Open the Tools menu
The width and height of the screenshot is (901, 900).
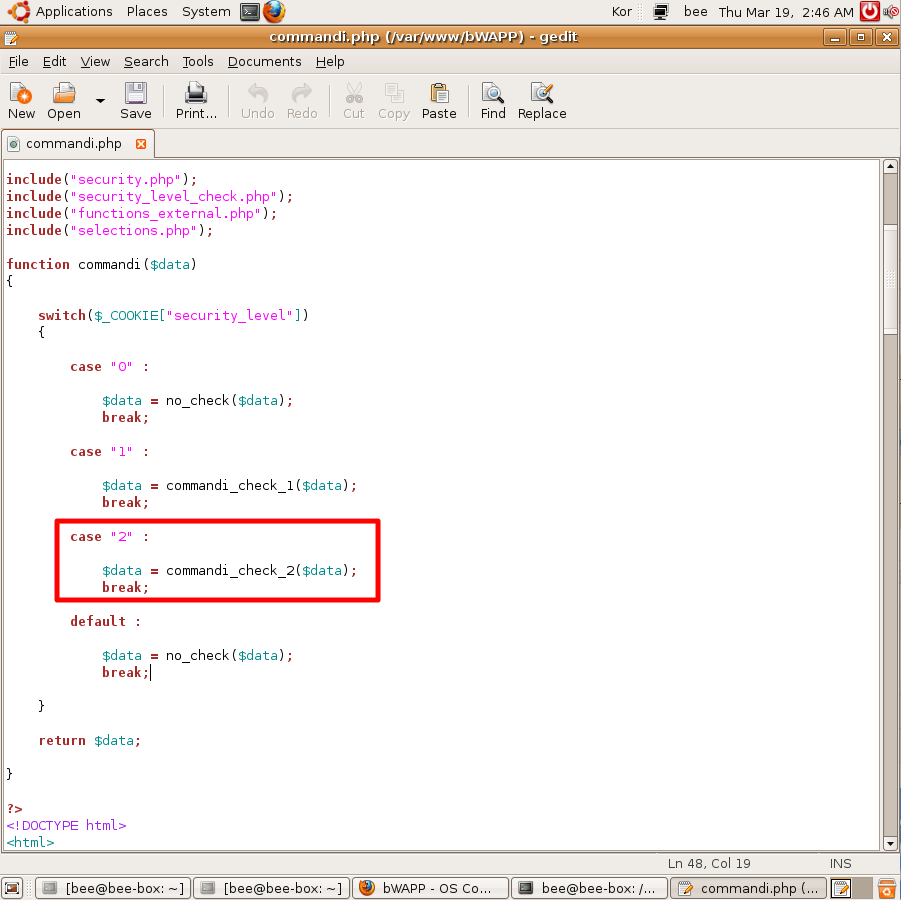[198, 61]
